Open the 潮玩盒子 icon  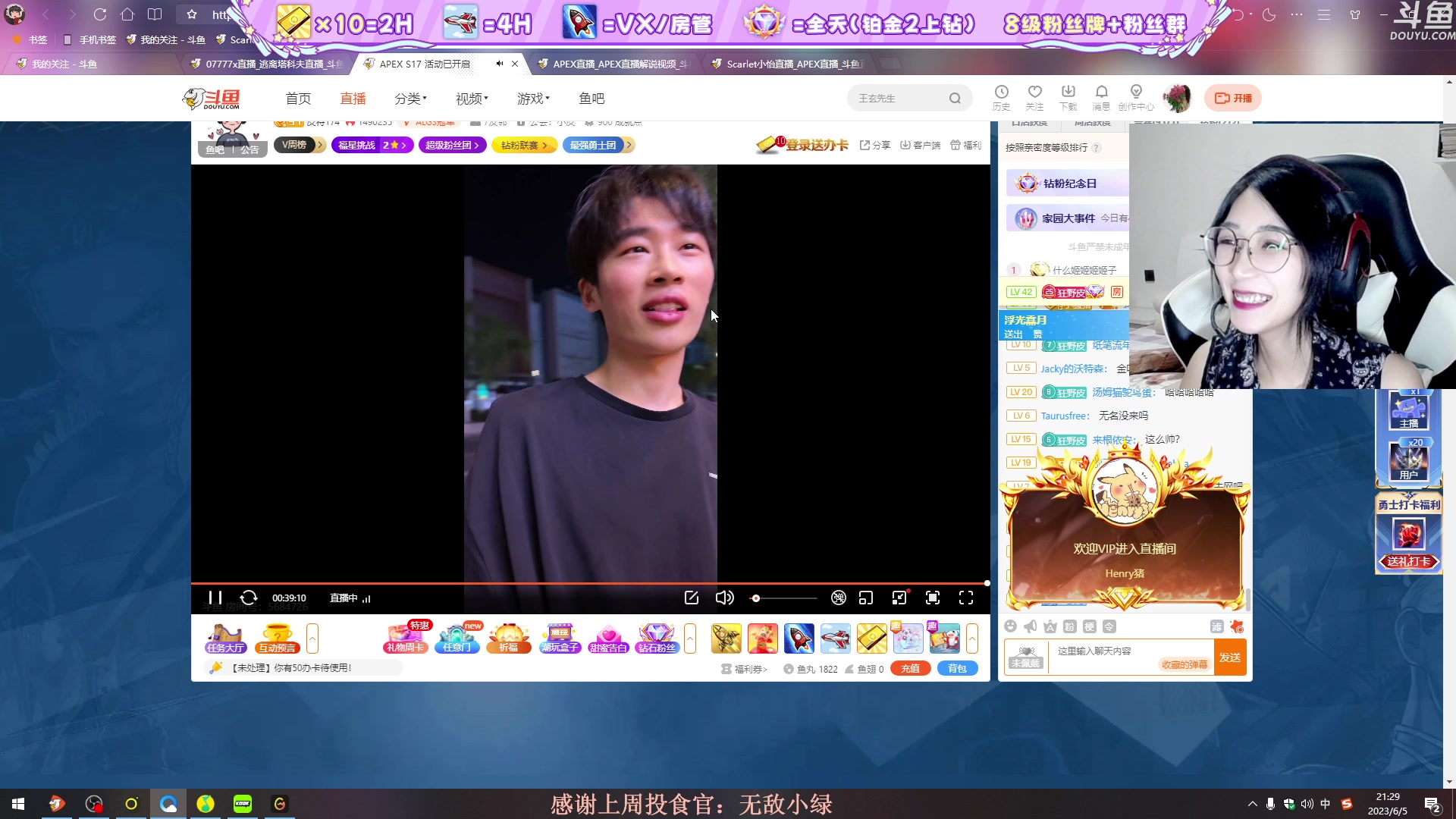[x=560, y=639]
